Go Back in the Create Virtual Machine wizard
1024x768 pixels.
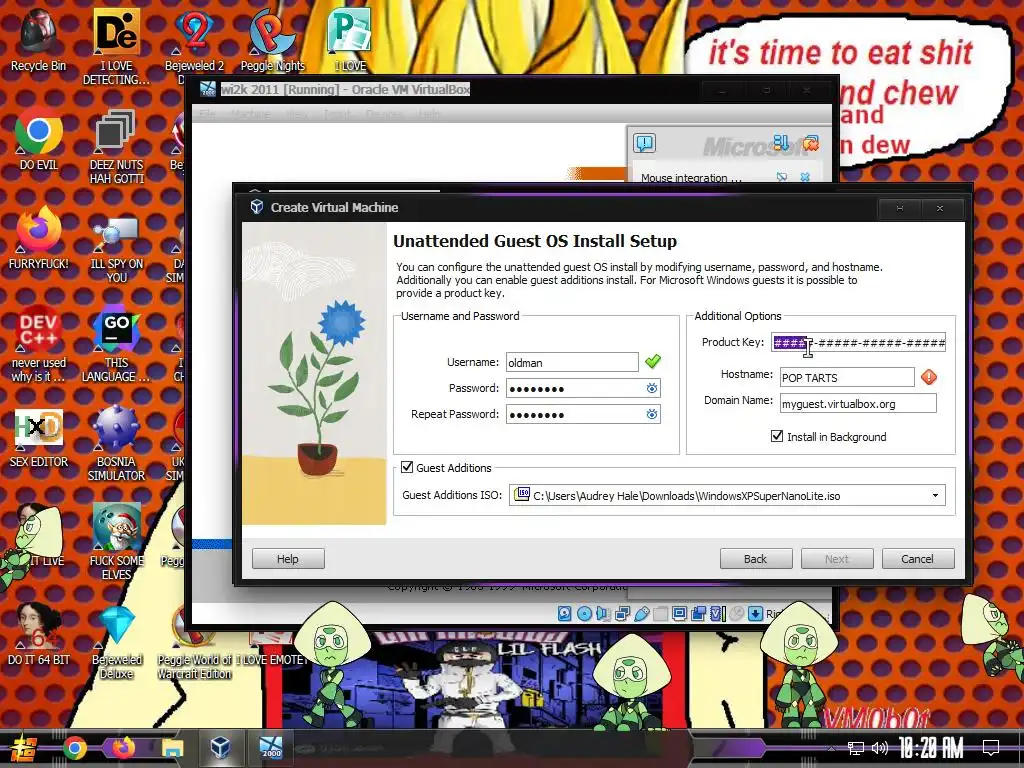756,559
